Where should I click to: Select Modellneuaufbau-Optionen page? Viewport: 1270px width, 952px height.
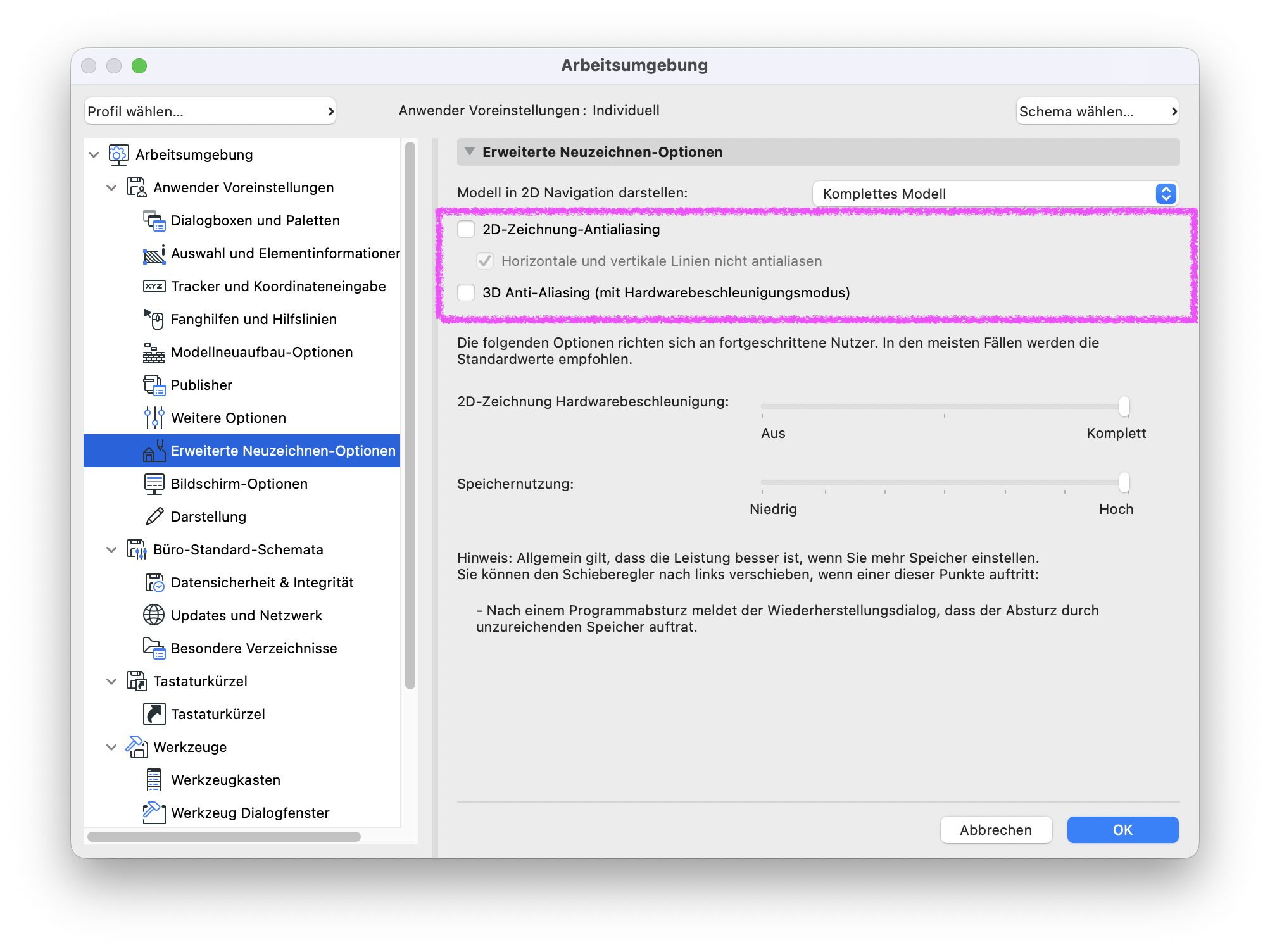[x=242, y=352]
